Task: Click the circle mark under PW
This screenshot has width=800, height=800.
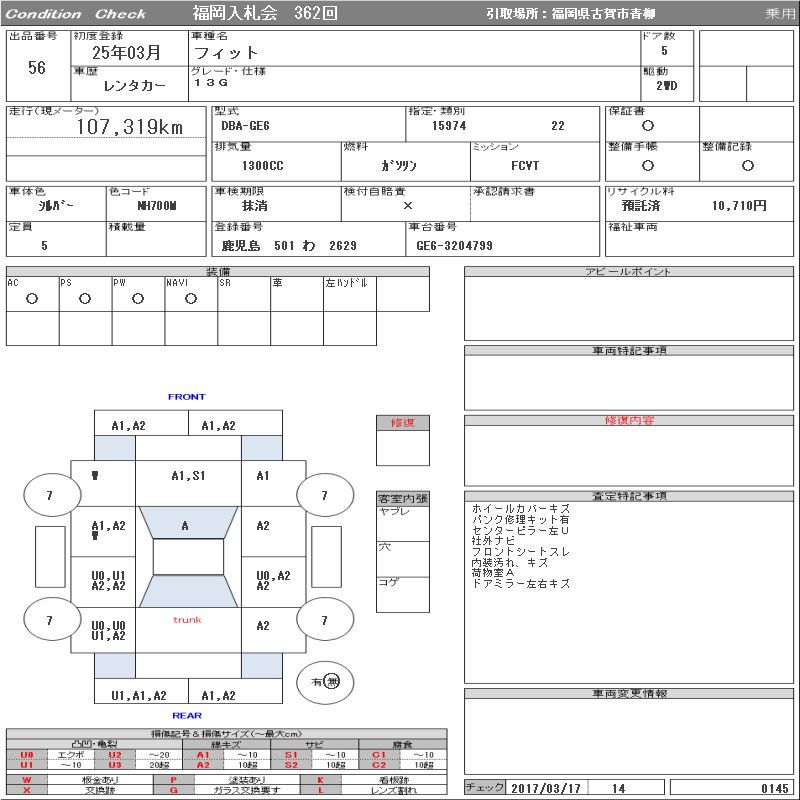Action: (x=138, y=299)
